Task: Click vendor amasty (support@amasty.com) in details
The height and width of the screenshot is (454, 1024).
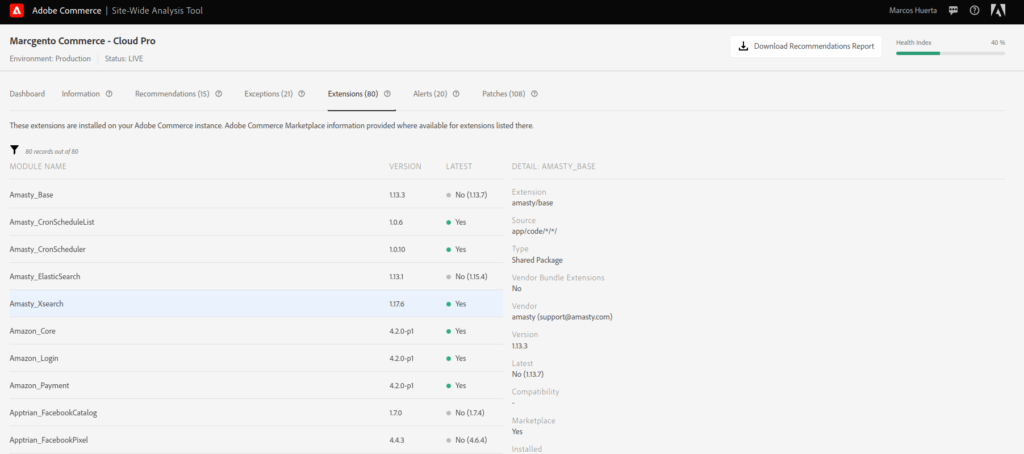Action: pyautogui.click(x=562, y=317)
